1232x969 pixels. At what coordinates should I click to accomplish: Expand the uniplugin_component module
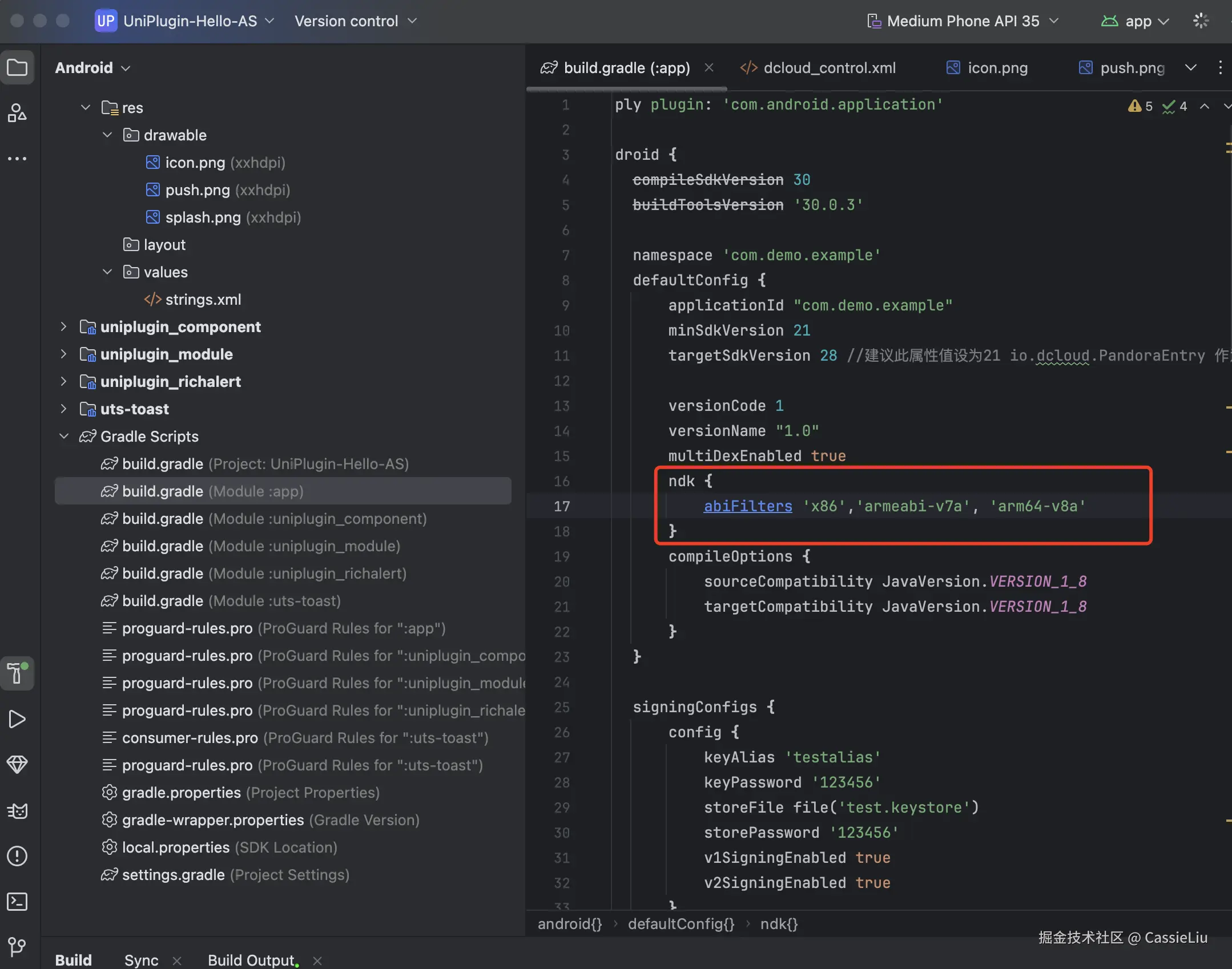(x=63, y=327)
